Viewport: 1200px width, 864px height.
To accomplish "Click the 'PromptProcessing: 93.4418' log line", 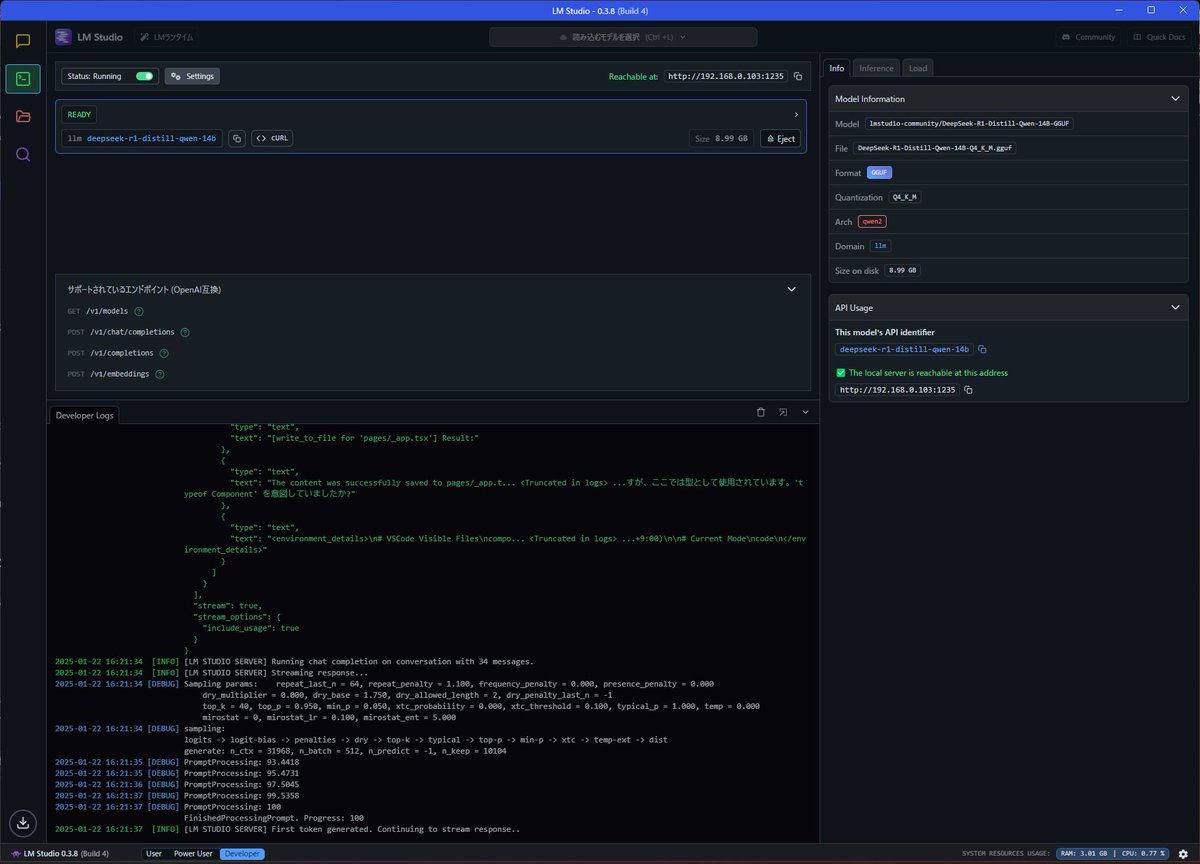I will (x=177, y=762).
